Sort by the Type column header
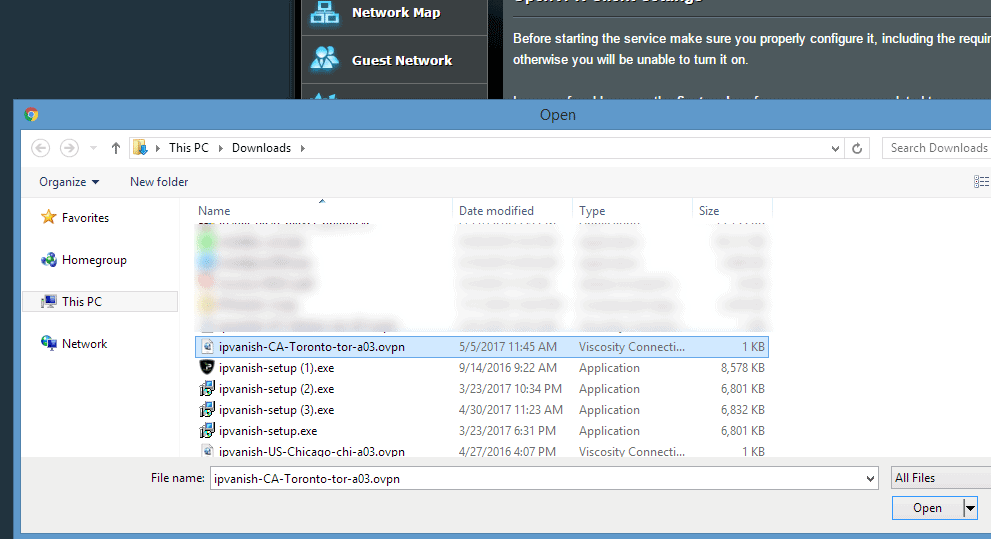The width and height of the screenshot is (991, 539). [x=632, y=211]
